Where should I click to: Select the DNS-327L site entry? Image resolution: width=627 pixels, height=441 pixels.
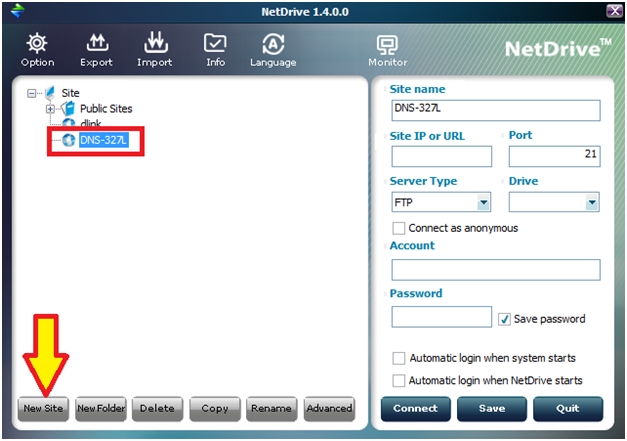[x=103, y=141]
